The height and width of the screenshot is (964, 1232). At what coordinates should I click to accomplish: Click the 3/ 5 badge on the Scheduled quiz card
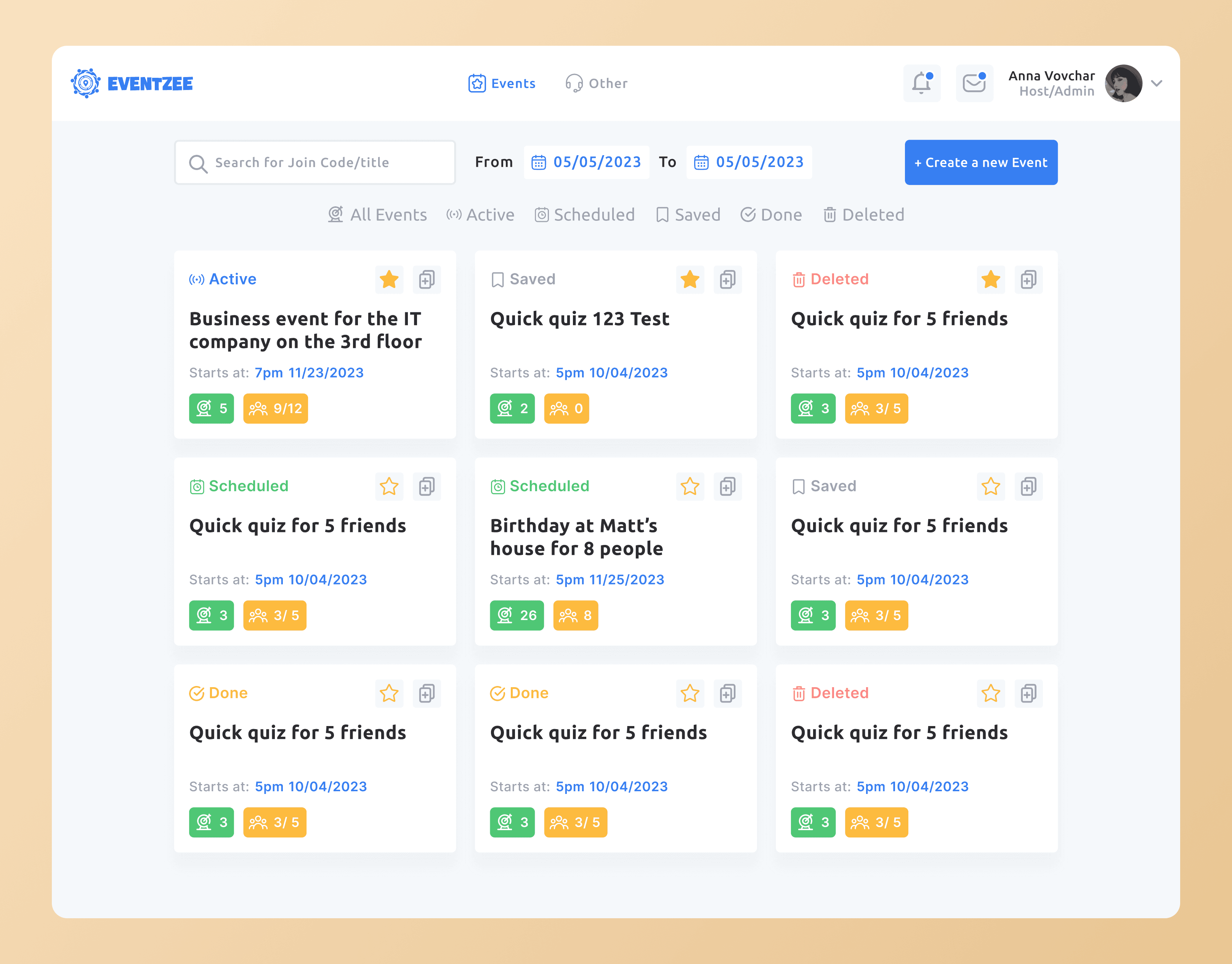tap(275, 615)
